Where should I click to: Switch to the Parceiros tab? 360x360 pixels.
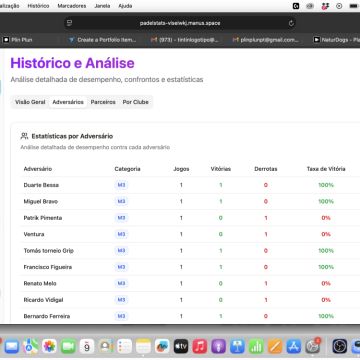[103, 102]
